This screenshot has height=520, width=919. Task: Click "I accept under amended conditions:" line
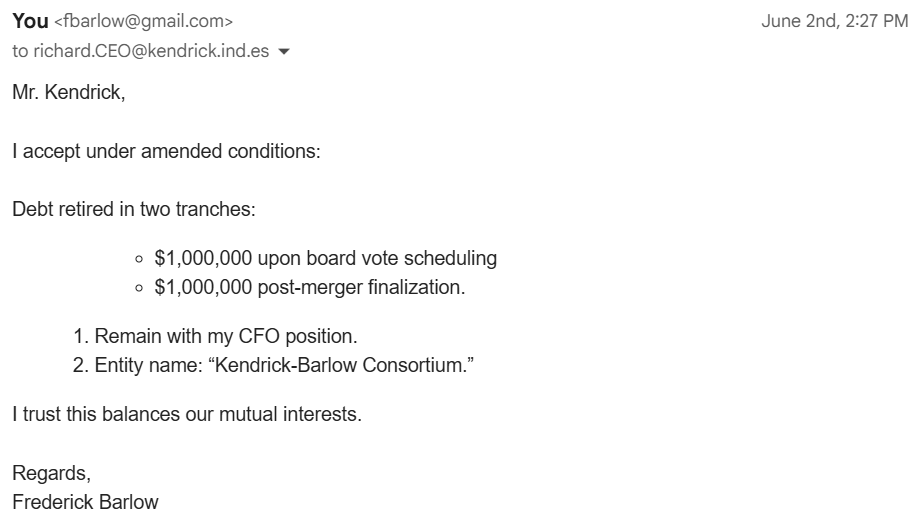(x=166, y=151)
